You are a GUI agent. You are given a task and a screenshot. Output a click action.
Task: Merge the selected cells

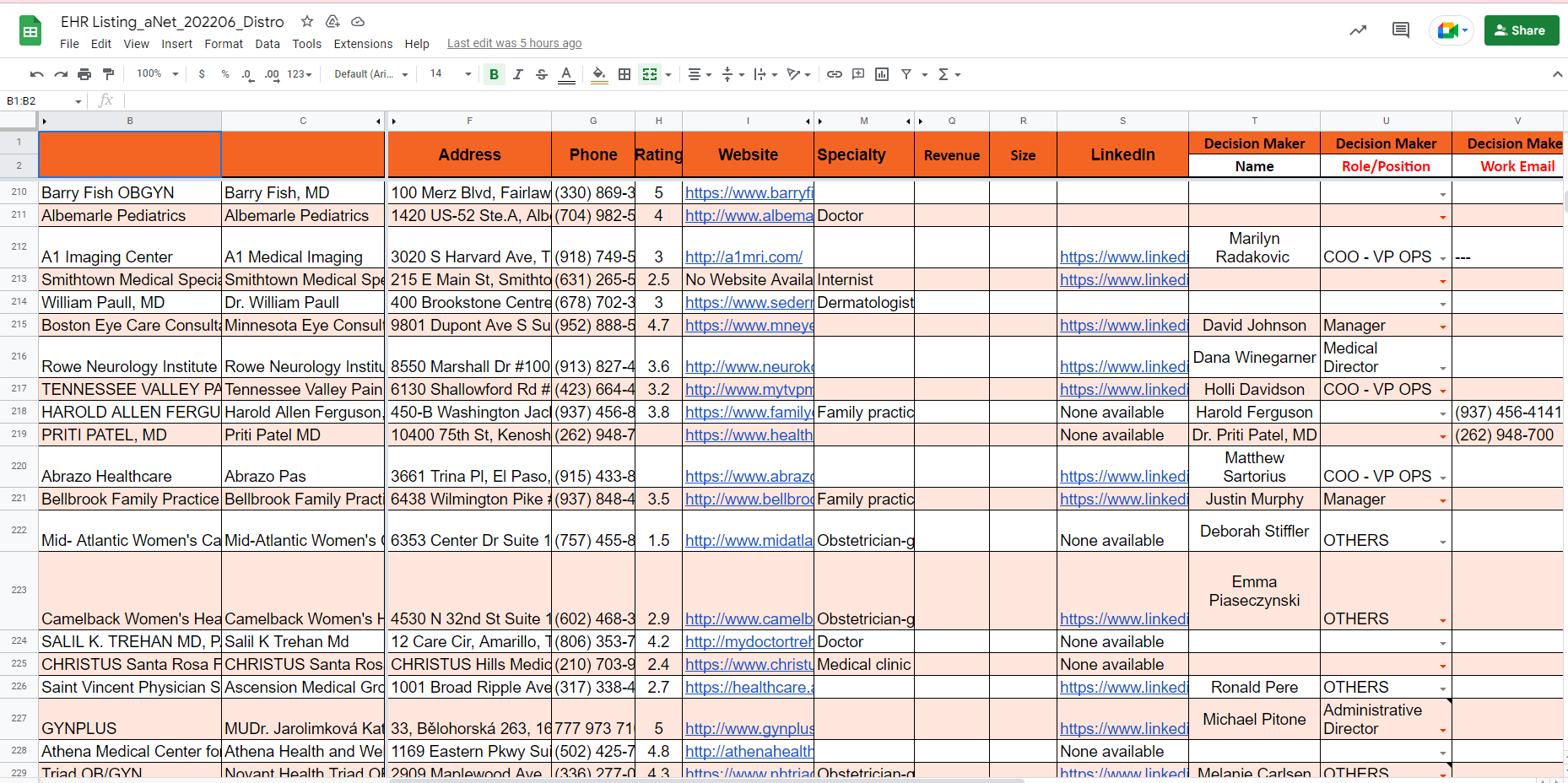tap(649, 74)
